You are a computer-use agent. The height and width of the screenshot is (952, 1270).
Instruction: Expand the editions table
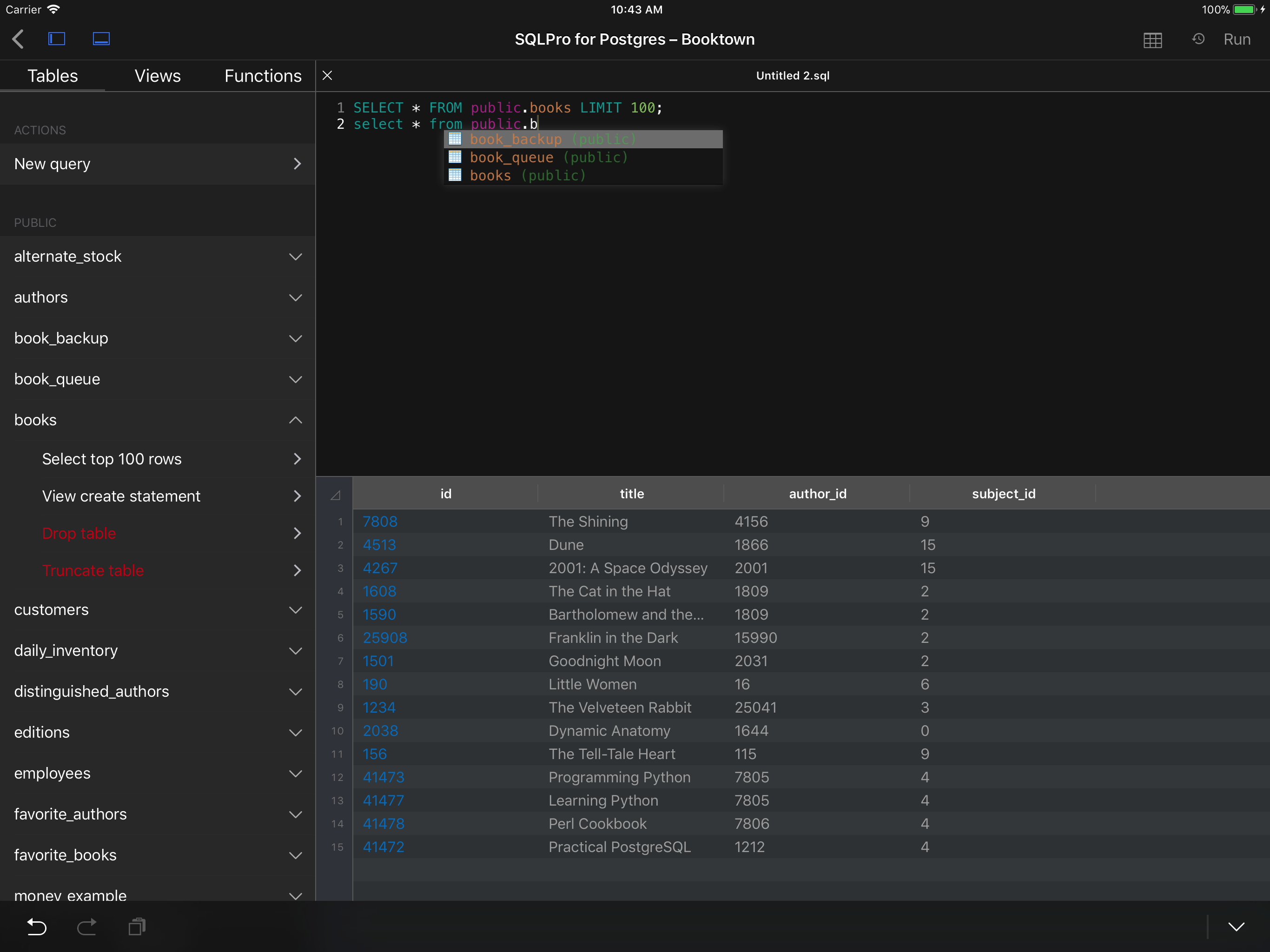click(295, 733)
